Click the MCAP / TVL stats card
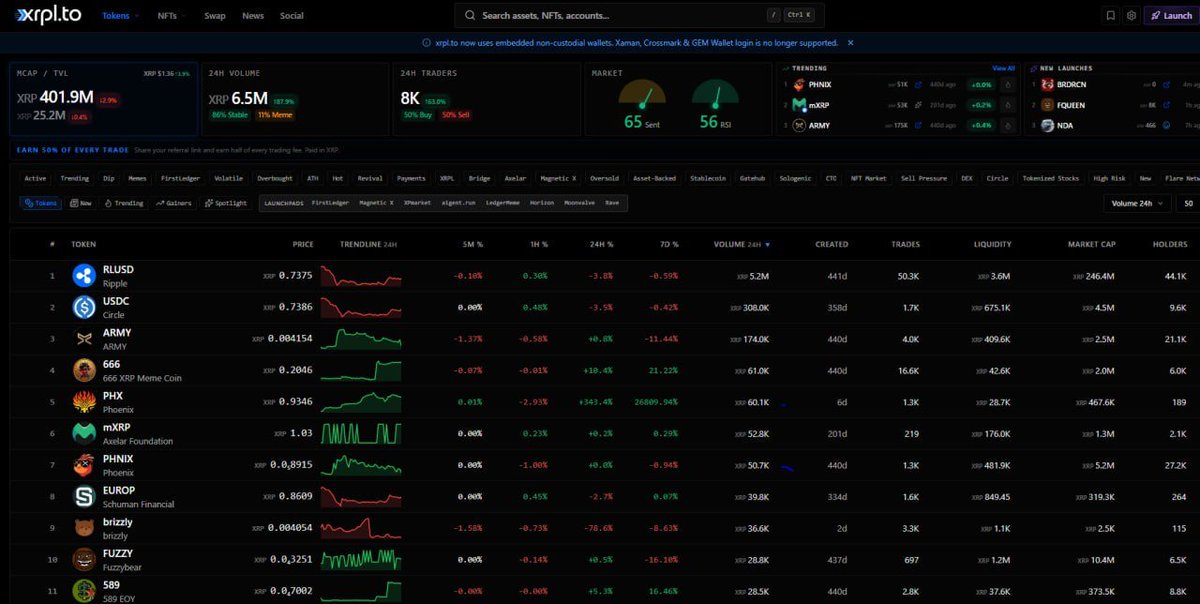This screenshot has height=604, width=1200. pos(103,99)
